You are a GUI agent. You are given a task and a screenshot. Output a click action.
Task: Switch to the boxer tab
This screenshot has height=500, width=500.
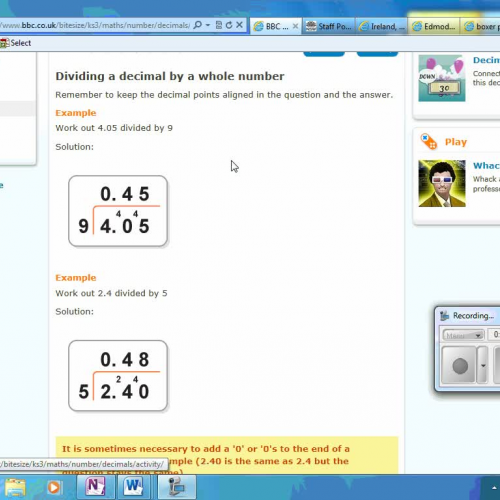[x=480, y=26]
